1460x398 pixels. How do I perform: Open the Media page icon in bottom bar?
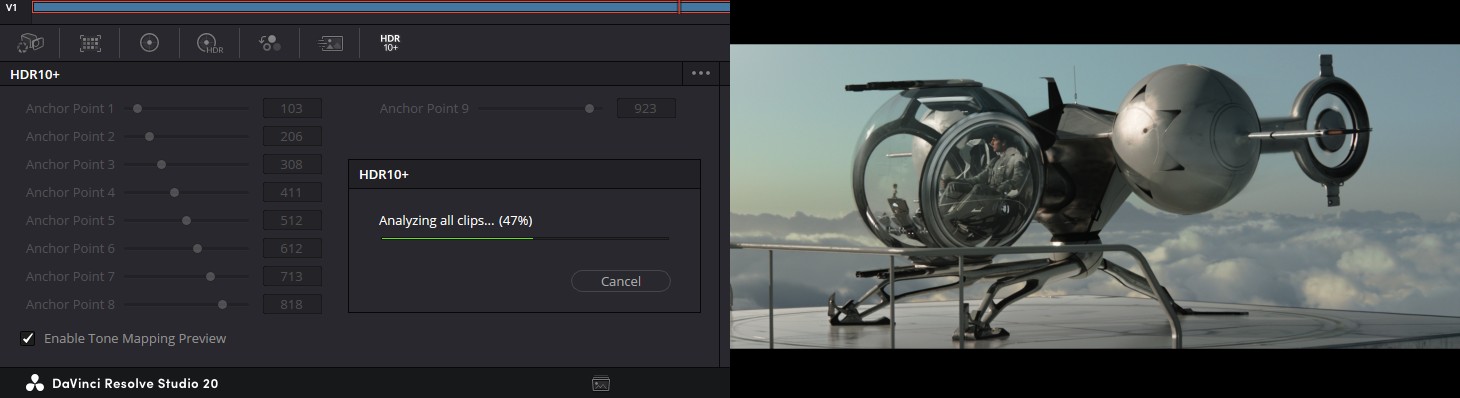point(601,383)
